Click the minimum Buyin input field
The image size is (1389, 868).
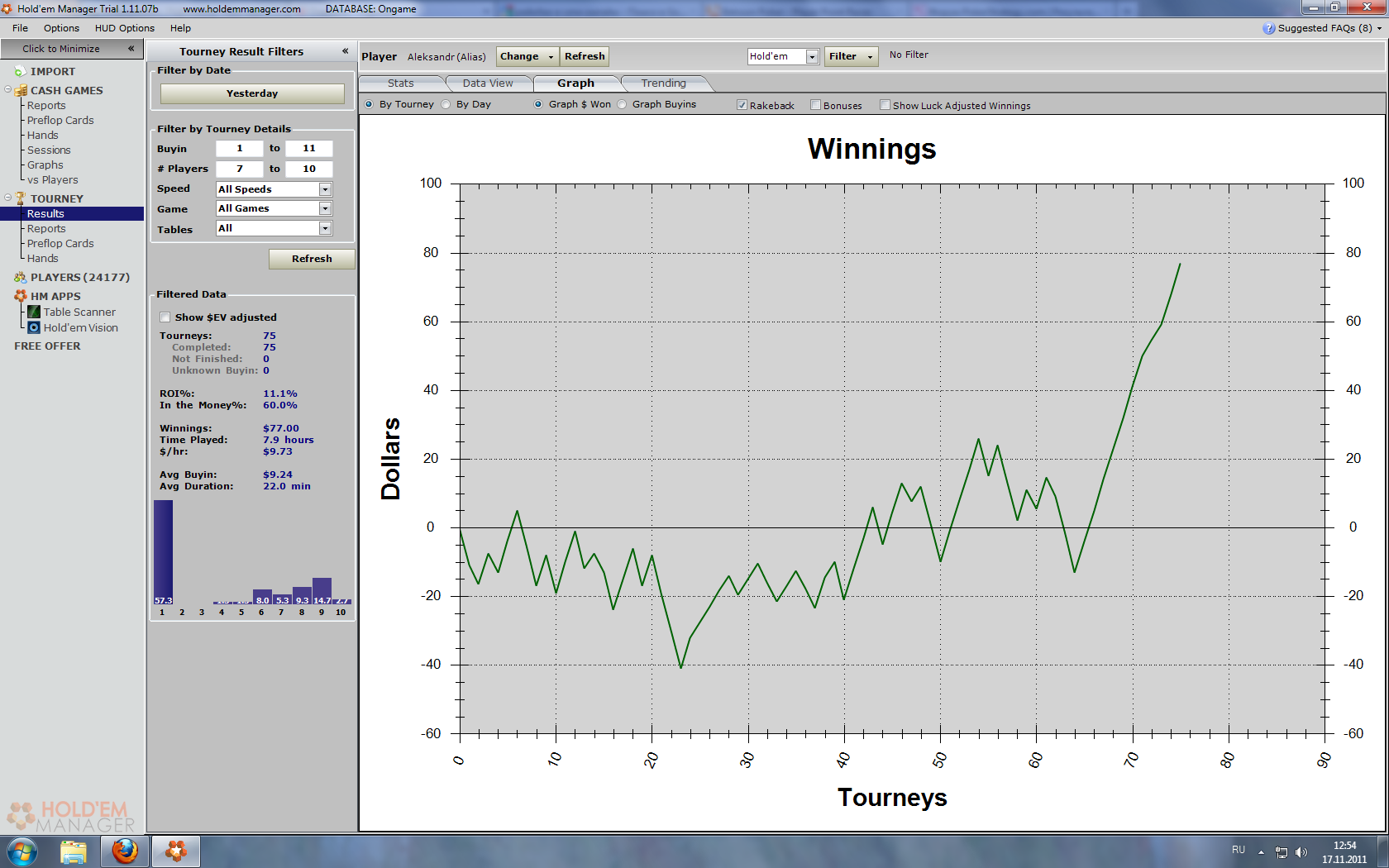(x=240, y=149)
